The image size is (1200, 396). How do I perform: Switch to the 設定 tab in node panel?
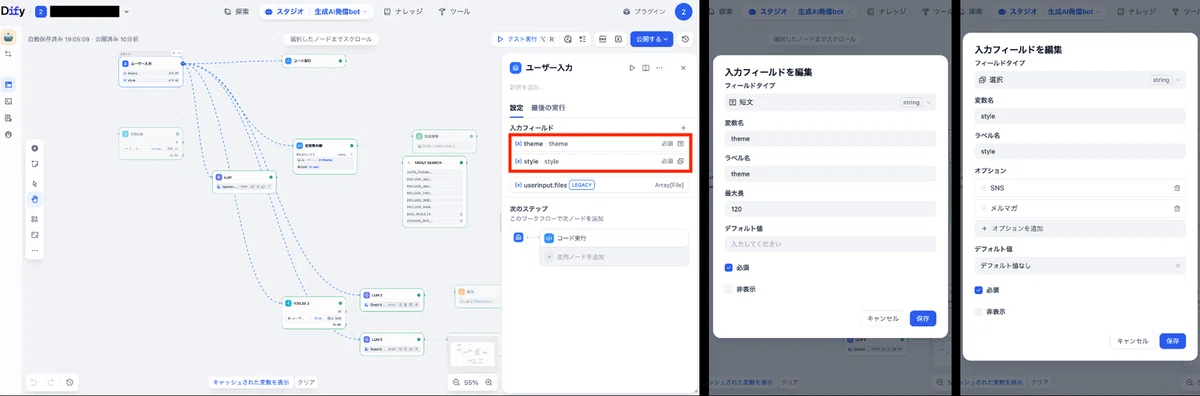[x=516, y=107]
